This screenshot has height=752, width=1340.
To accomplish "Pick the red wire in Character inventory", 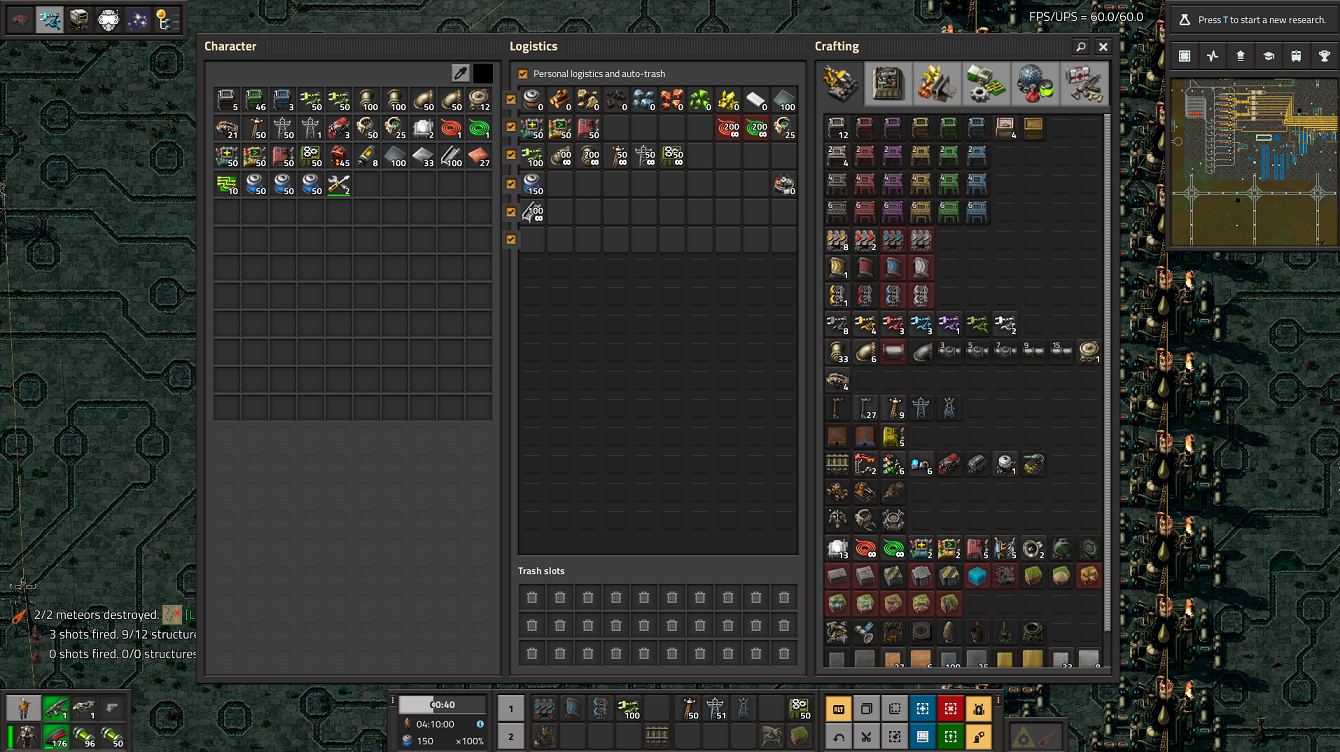I will [x=451, y=128].
